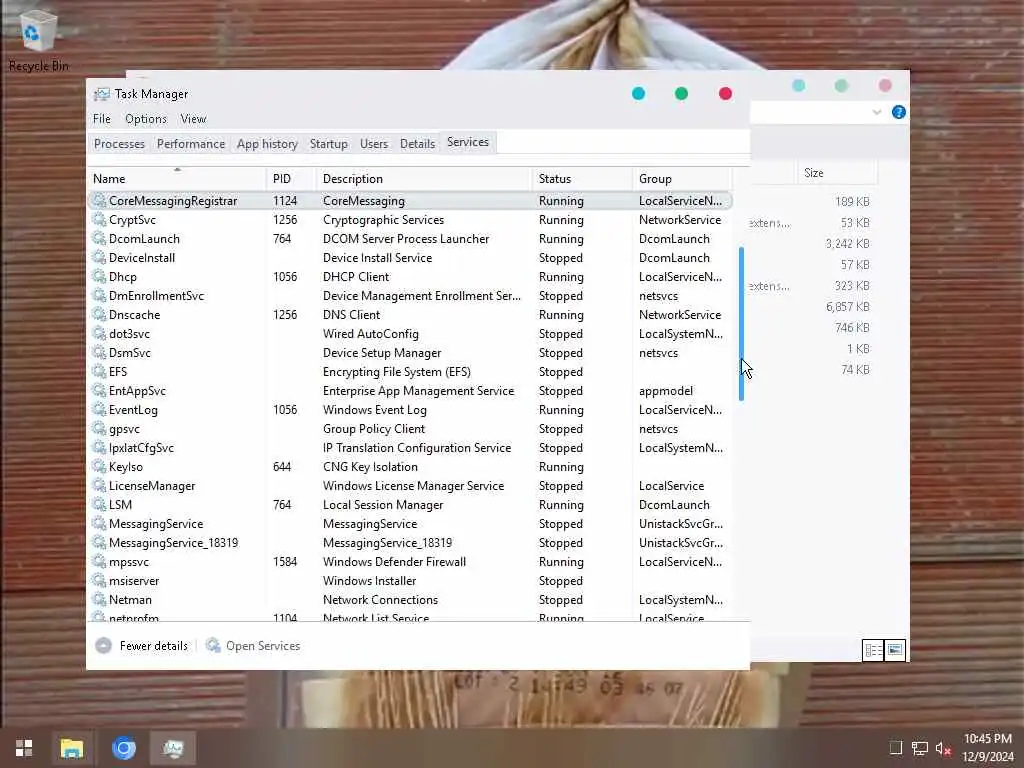Click the gear icon beside DcomLaunch
The image size is (1024, 768).
click(99, 238)
